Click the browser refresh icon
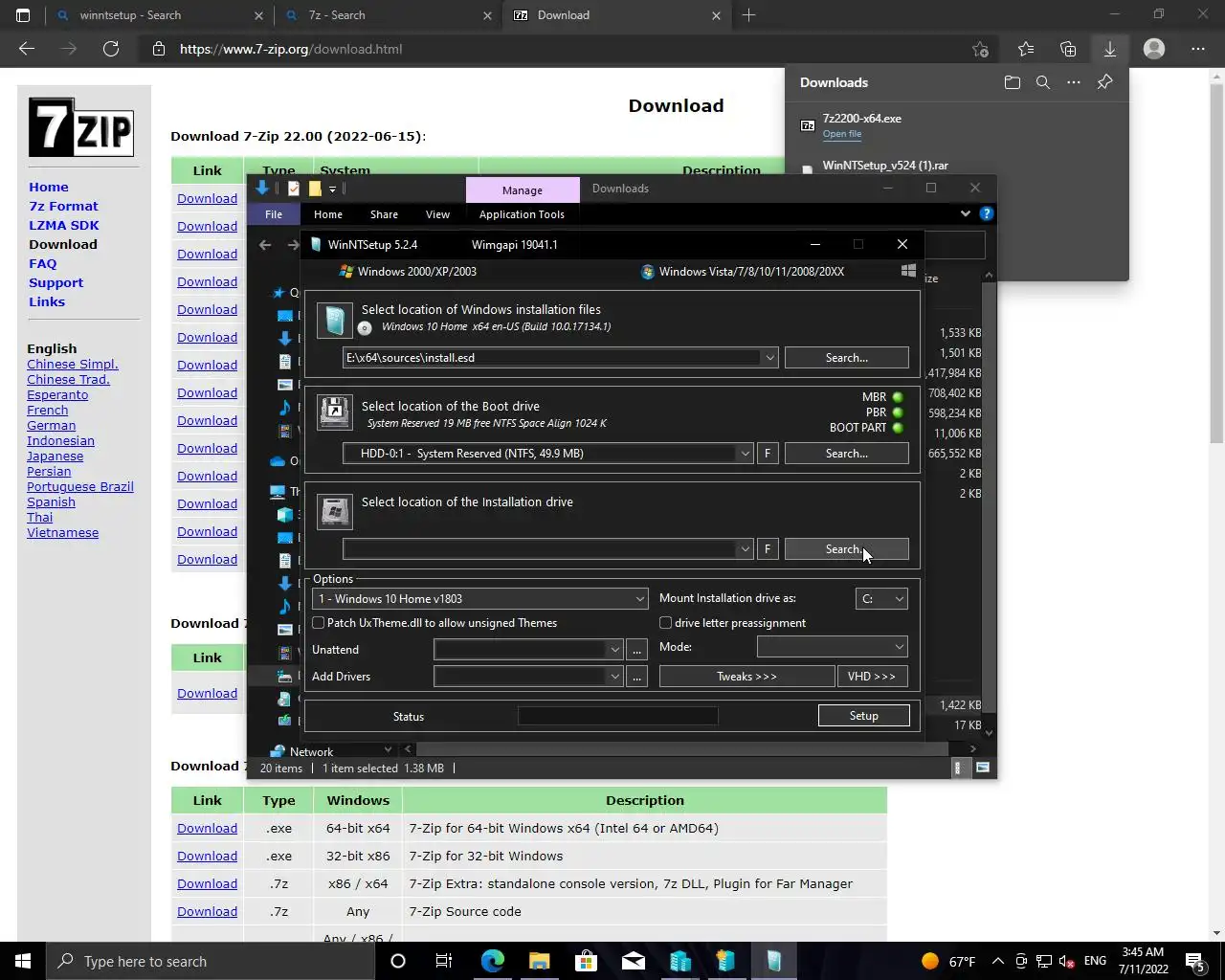1225x980 pixels. [111, 49]
